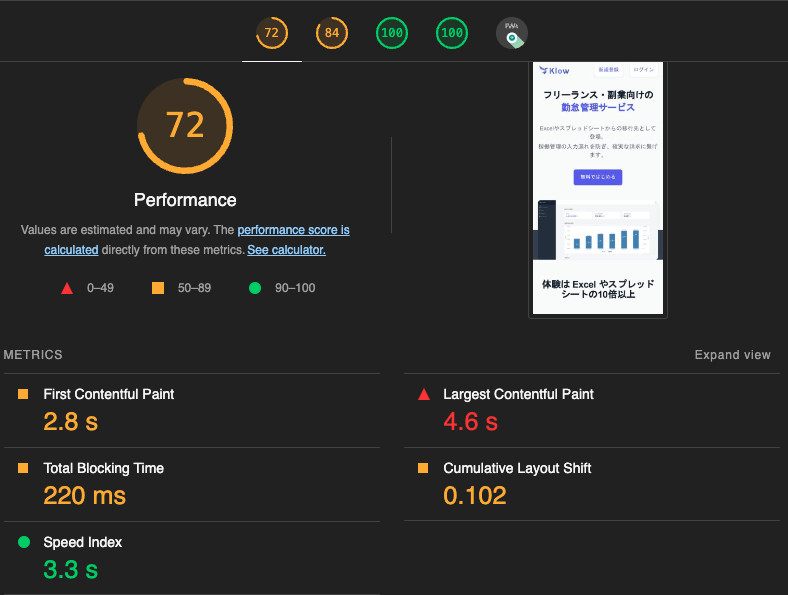Click the 0–49 legend range text

coord(101,288)
